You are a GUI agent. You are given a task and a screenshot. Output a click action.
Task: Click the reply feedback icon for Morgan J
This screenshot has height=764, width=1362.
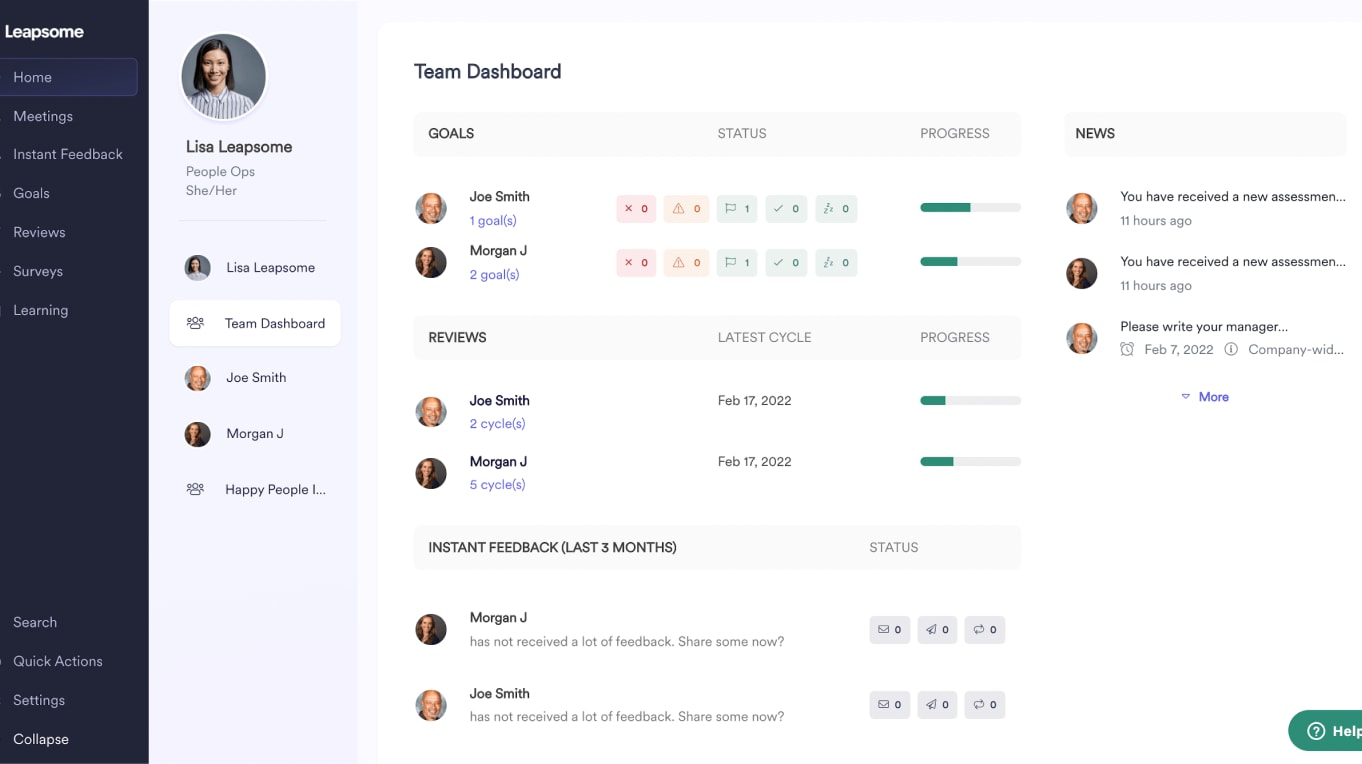(x=984, y=630)
